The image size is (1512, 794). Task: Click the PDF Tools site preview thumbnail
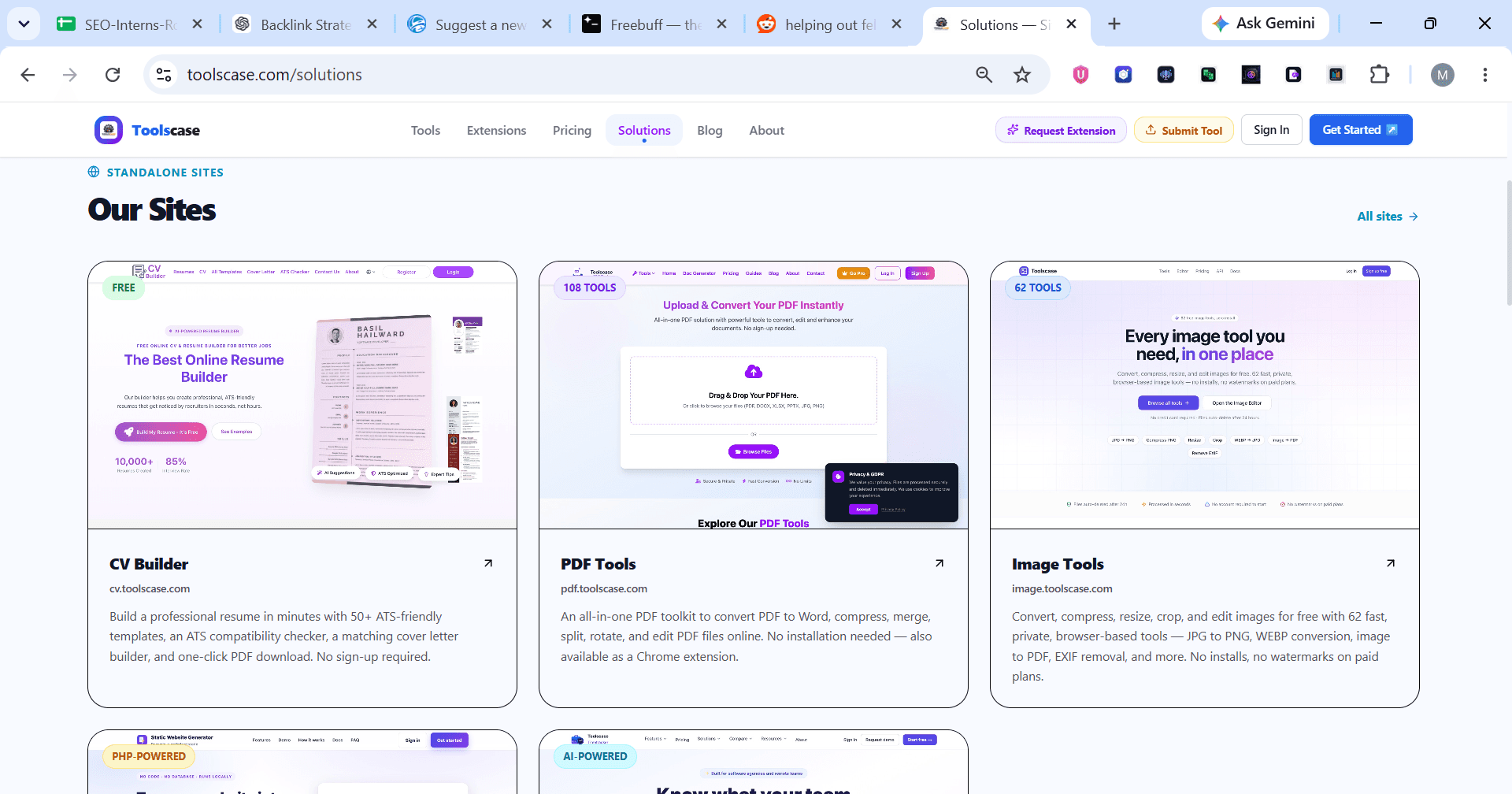click(754, 395)
